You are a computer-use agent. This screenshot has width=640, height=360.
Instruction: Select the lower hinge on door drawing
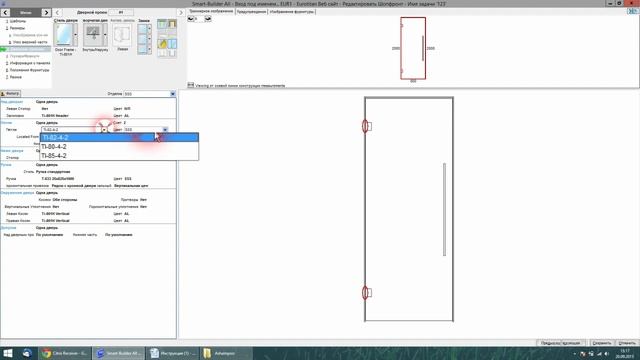click(x=366, y=292)
